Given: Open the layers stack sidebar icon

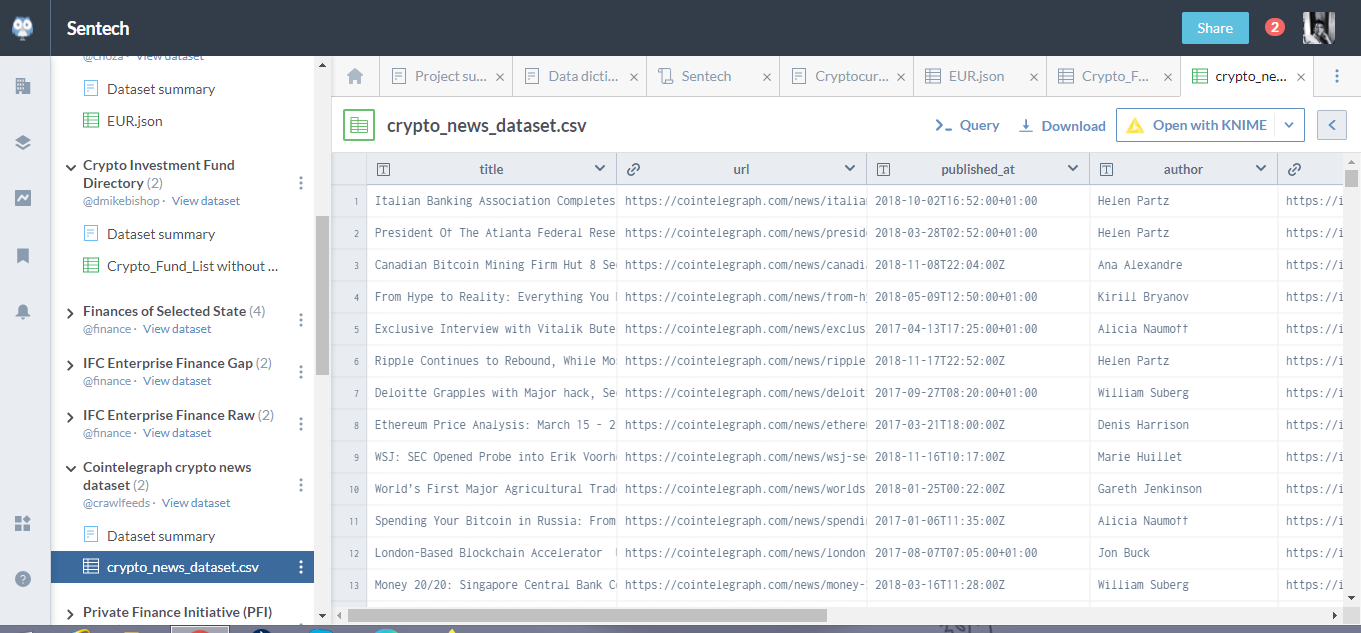Looking at the screenshot, I should [23, 142].
